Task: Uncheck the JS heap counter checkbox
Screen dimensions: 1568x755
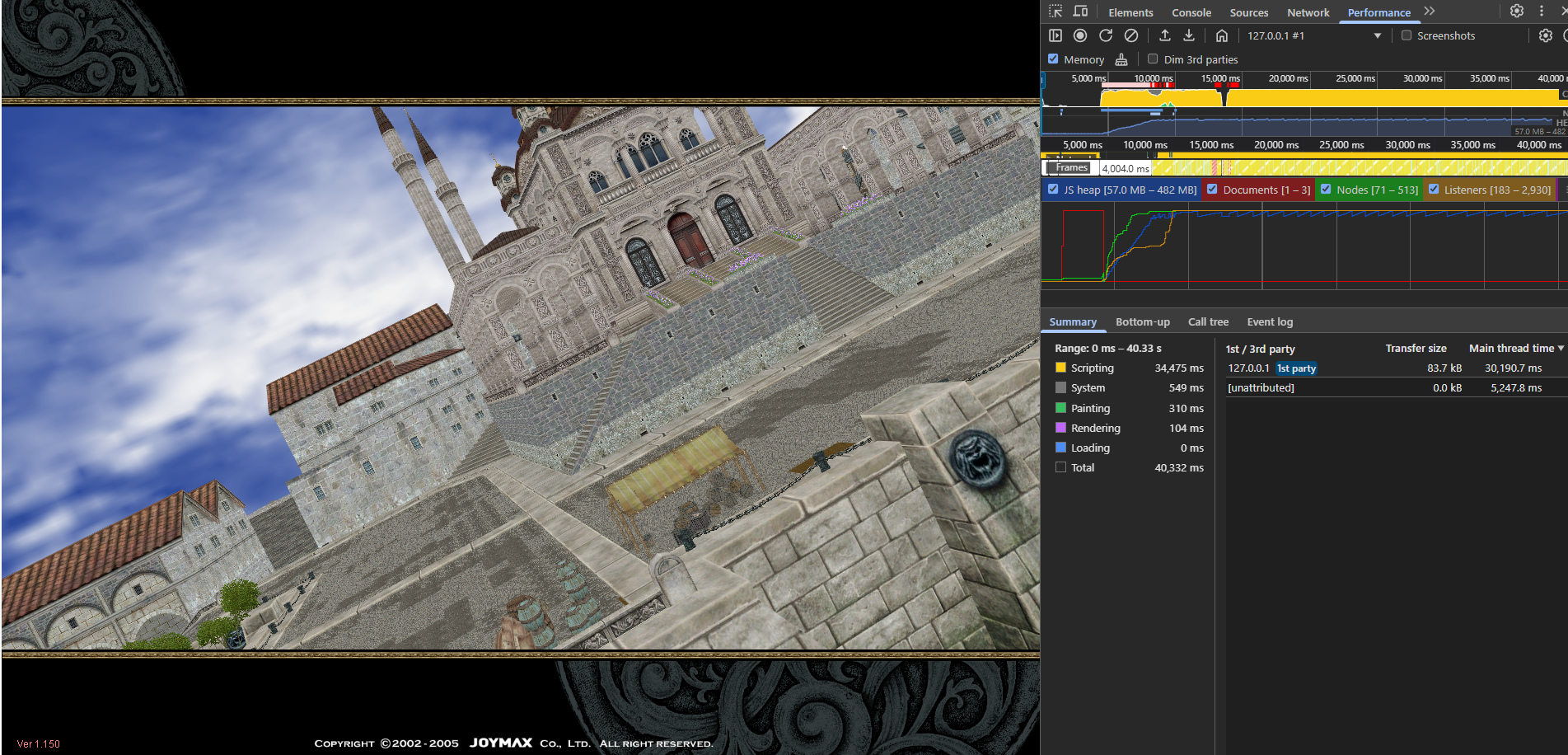Action: [1053, 189]
